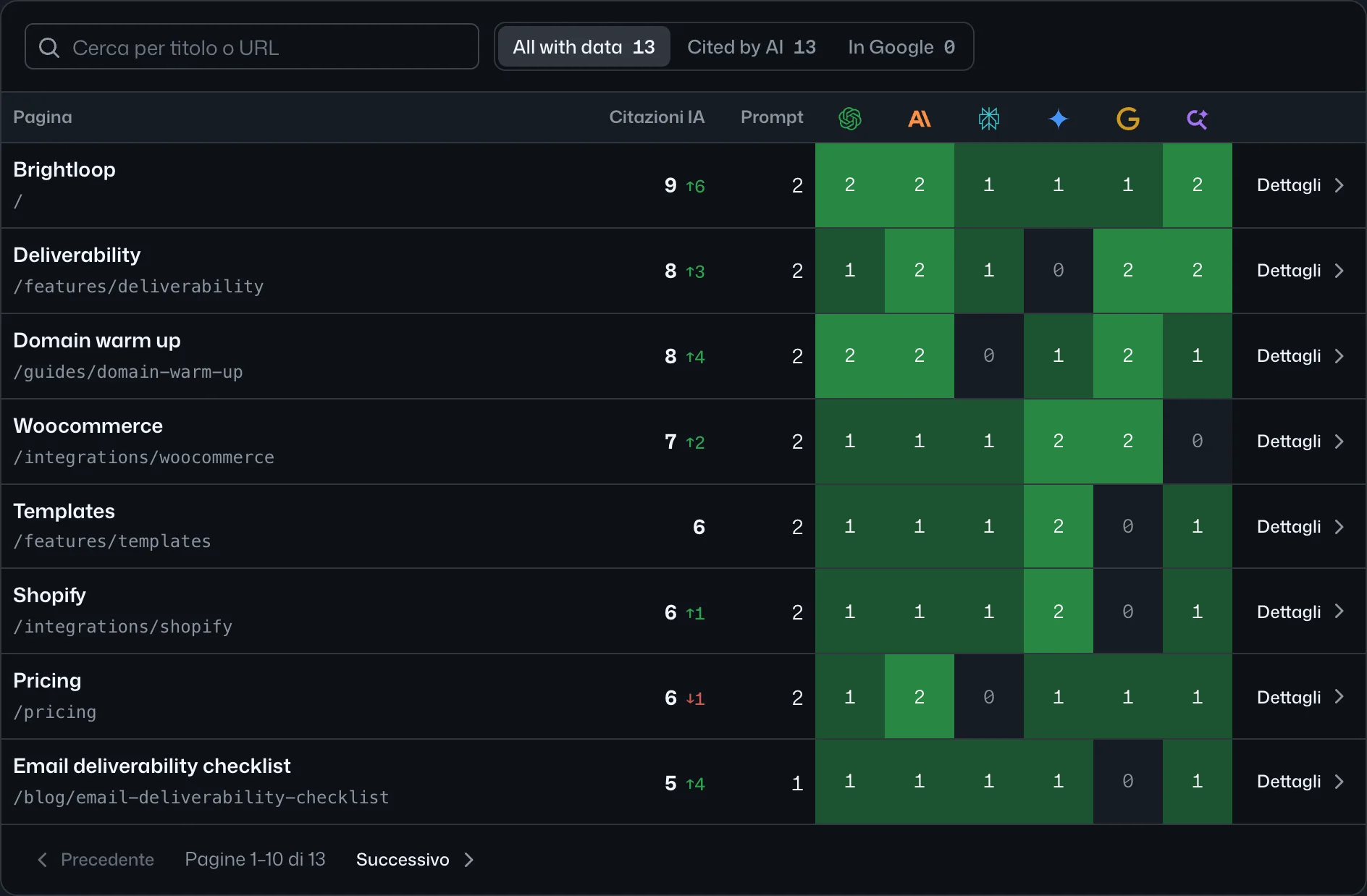Sort by the Citazioni IA column header
The height and width of the screenshot is (896, 1367).
[x=657, y=117]
